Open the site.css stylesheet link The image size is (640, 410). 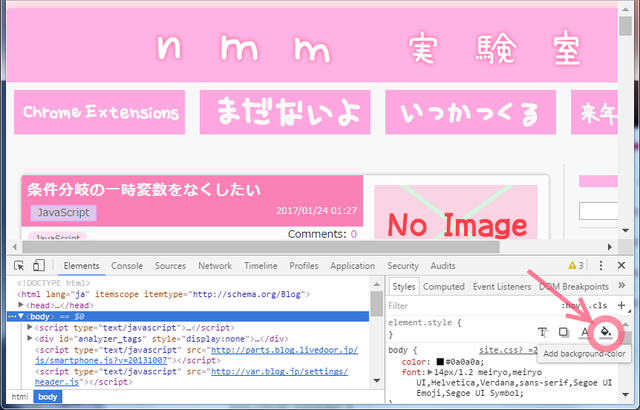coord(508,350)
